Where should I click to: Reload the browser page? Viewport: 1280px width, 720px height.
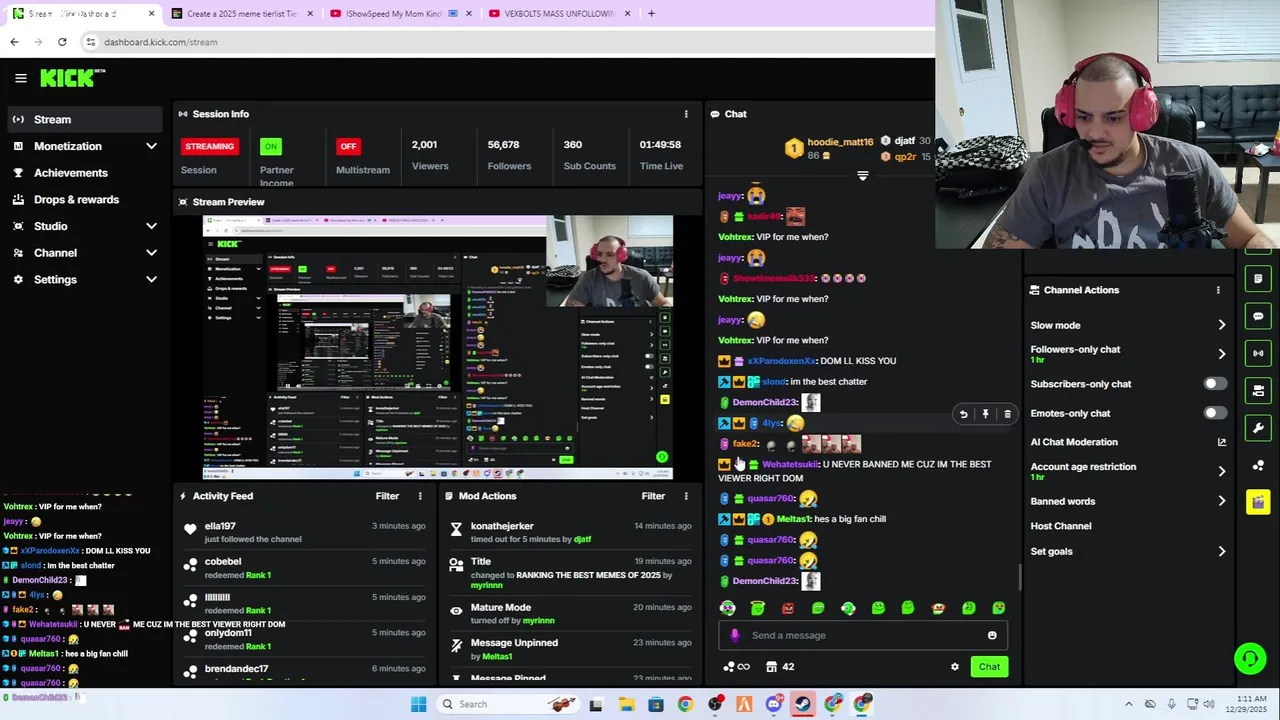click(62, 42)
